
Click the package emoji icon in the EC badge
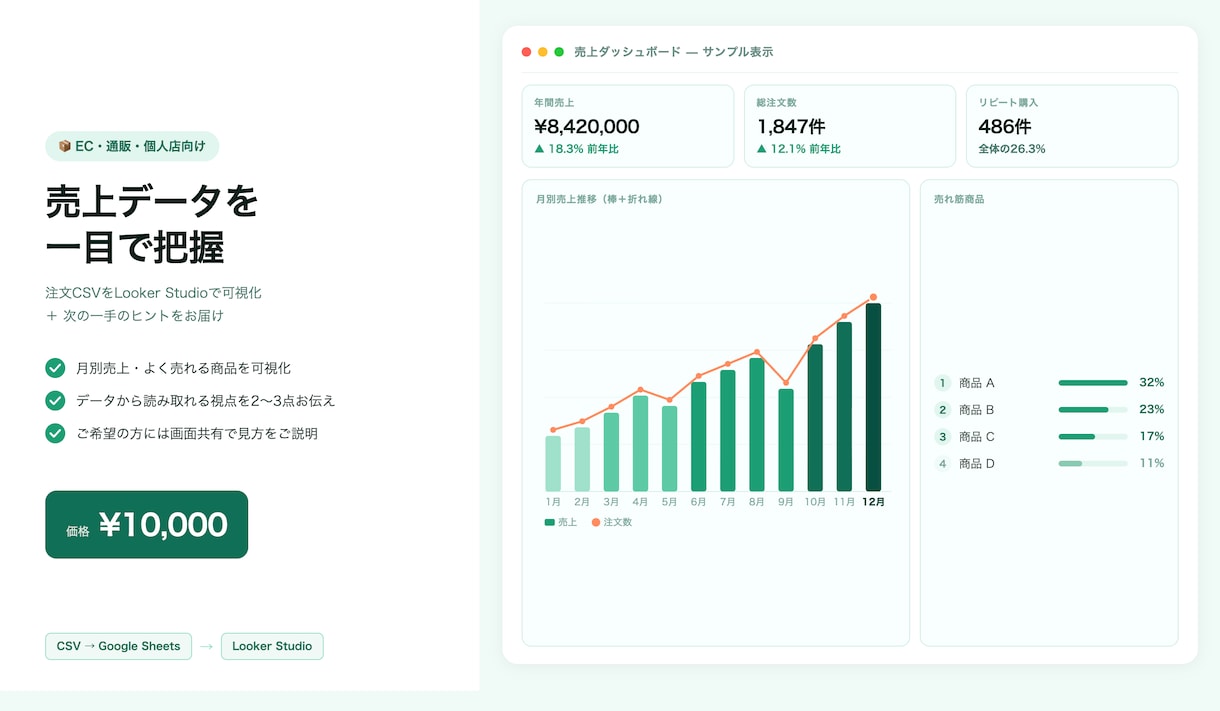64,146
